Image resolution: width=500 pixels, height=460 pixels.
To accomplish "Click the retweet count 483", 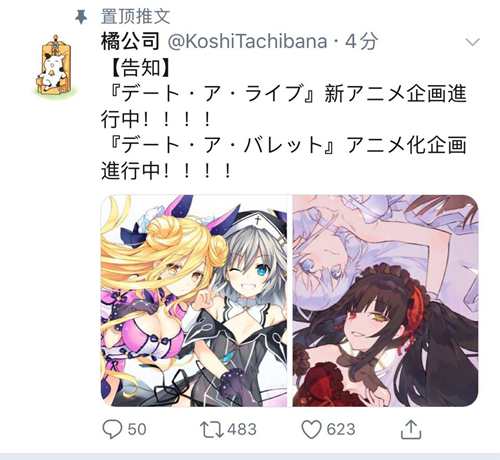I will [242, 429].
